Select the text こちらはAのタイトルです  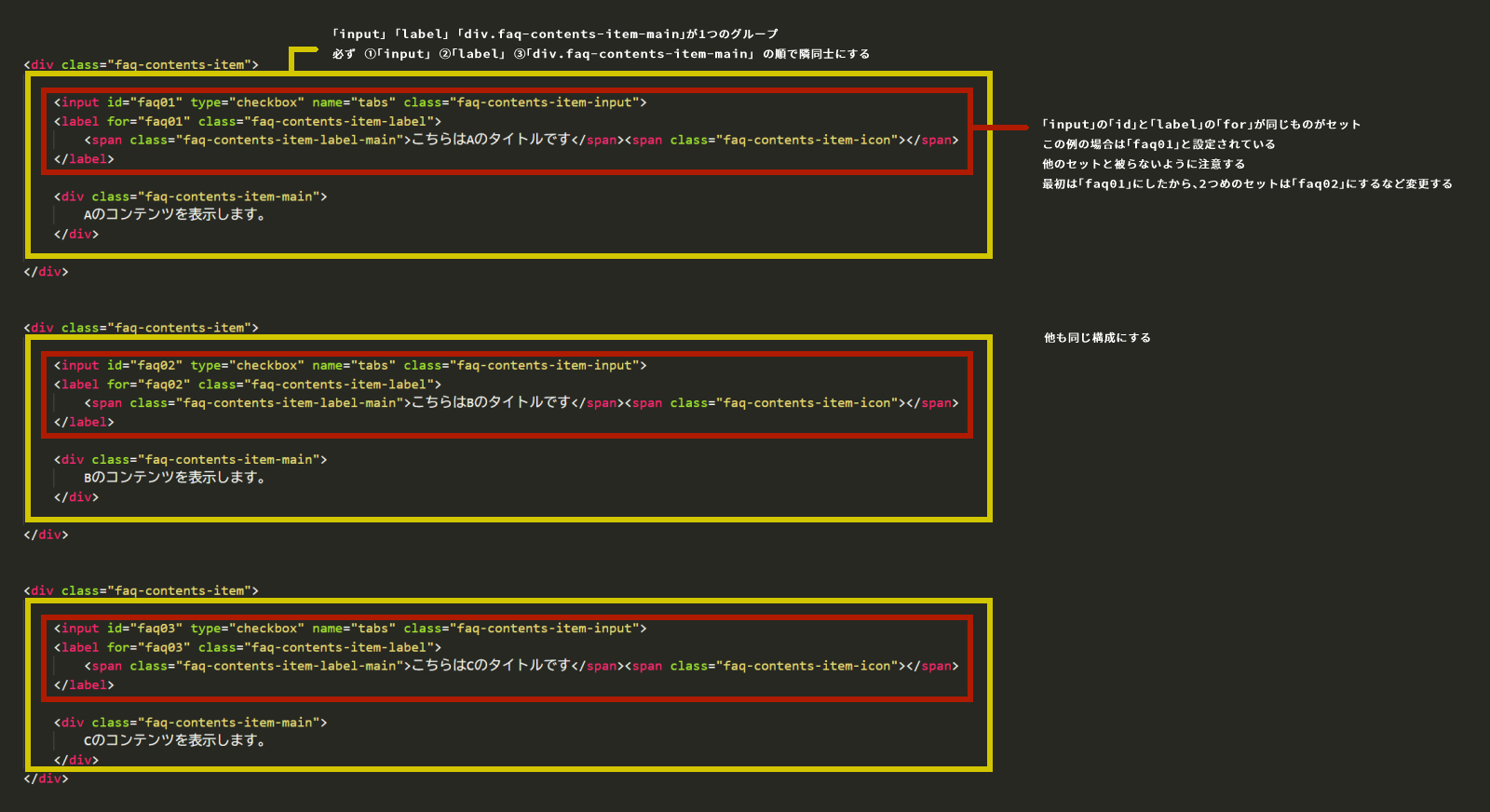pos(492,140)
